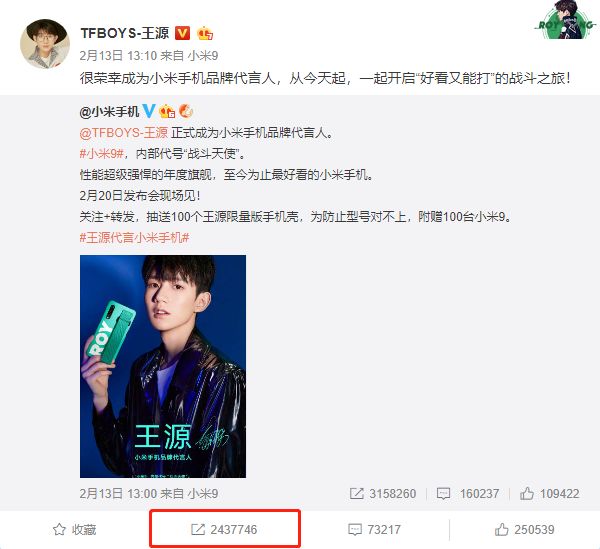Click the original post timestamp 2月13日 13:00
This screenshot has height=549, width=600.
119,494
